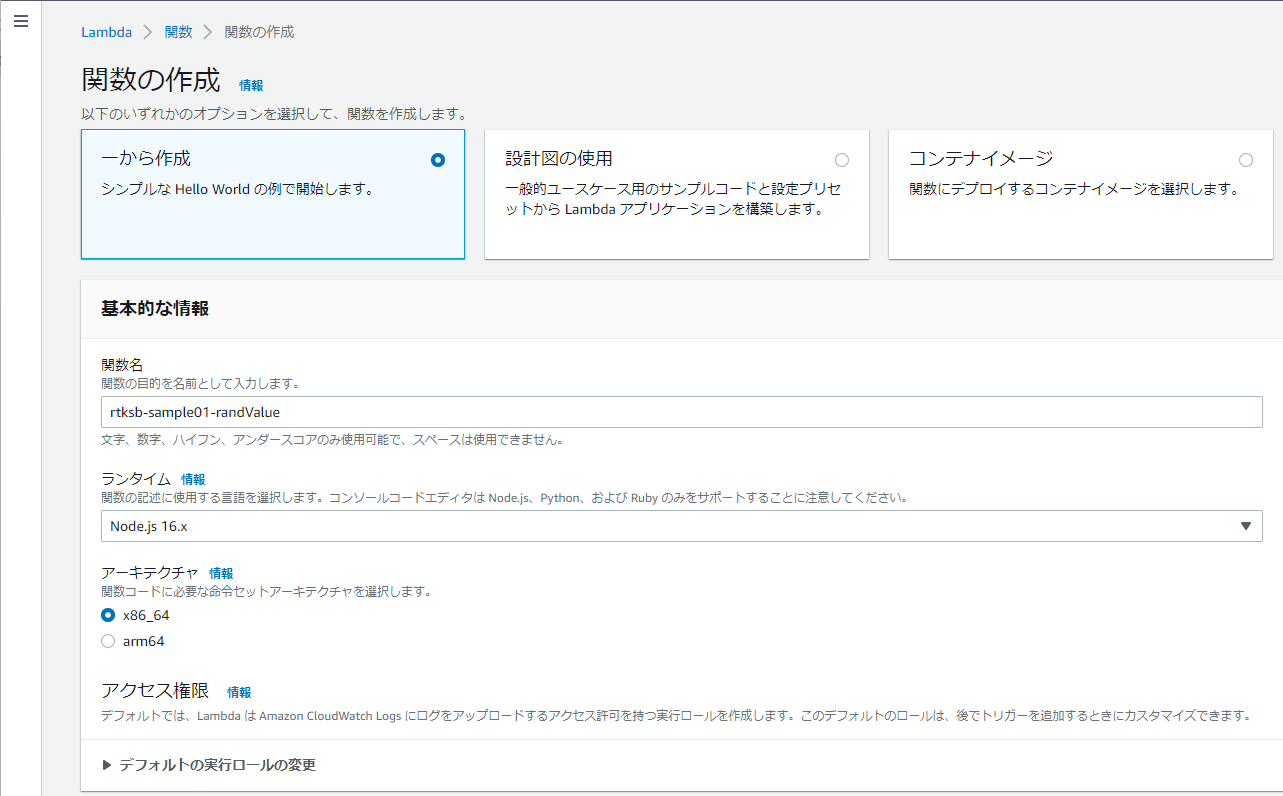
Task: Open the 関数 breadcrumb link
Action: [178, 32]
